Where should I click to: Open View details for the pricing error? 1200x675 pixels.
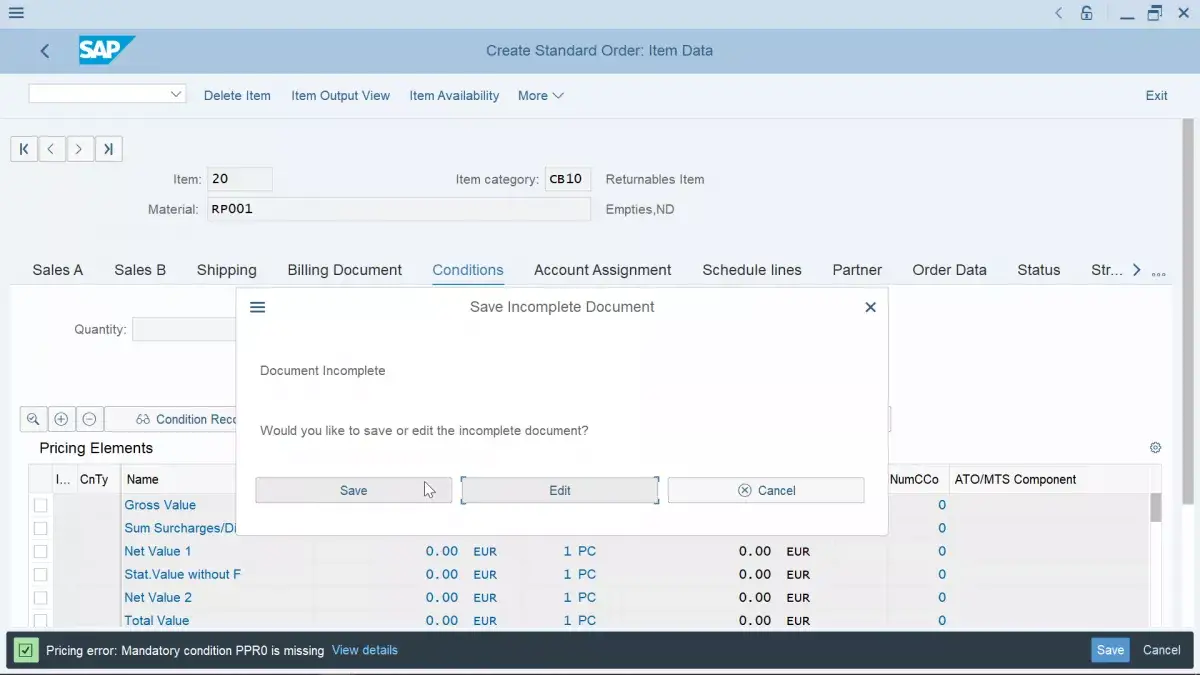pos(365,650)
